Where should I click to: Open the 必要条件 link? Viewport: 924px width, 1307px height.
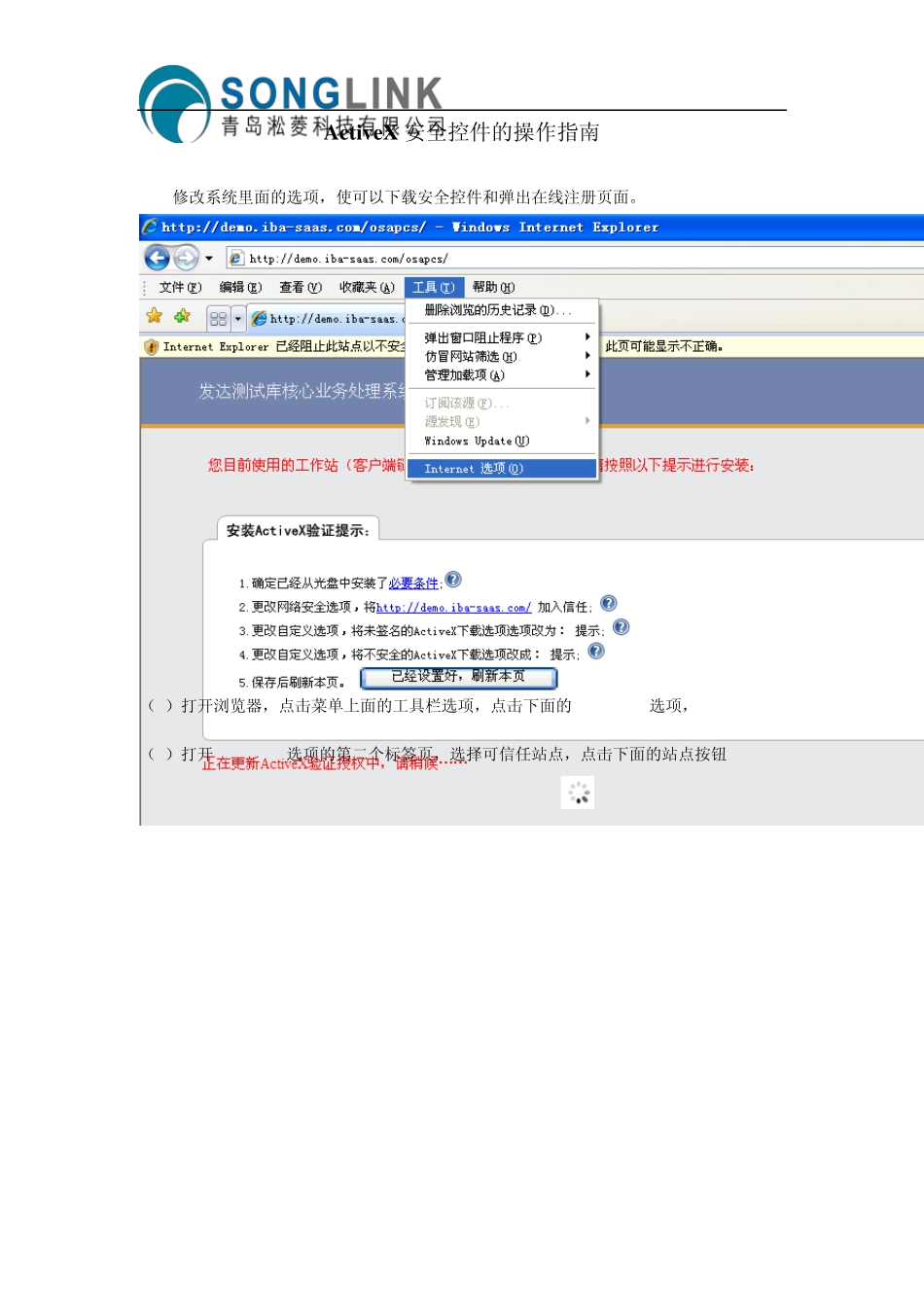pos(413,583)
